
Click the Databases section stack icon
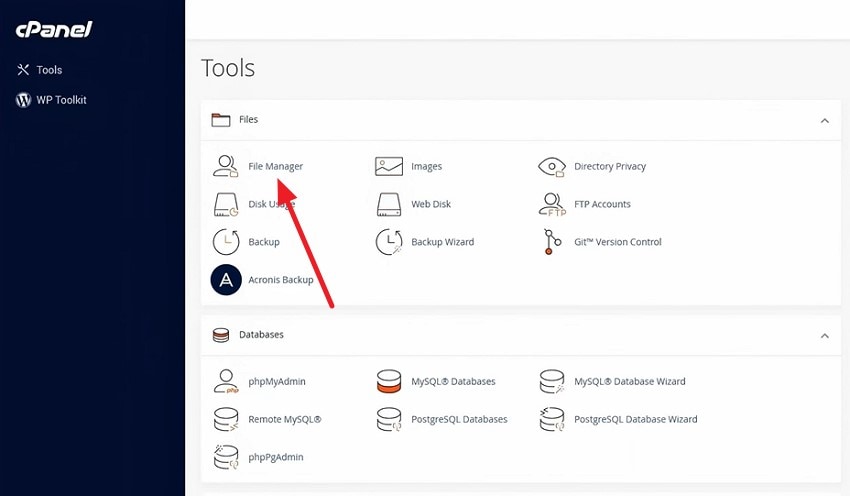tap(221, 335)
